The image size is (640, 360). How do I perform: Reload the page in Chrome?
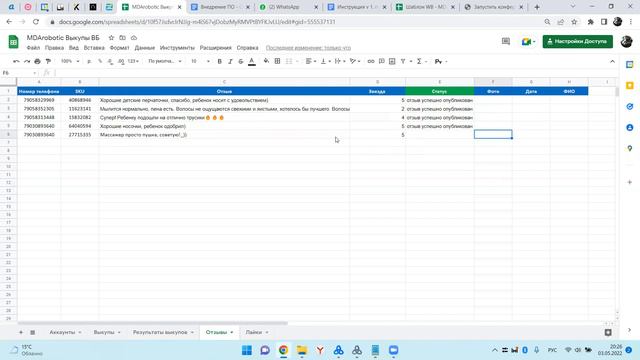click(x=36, y=22)
